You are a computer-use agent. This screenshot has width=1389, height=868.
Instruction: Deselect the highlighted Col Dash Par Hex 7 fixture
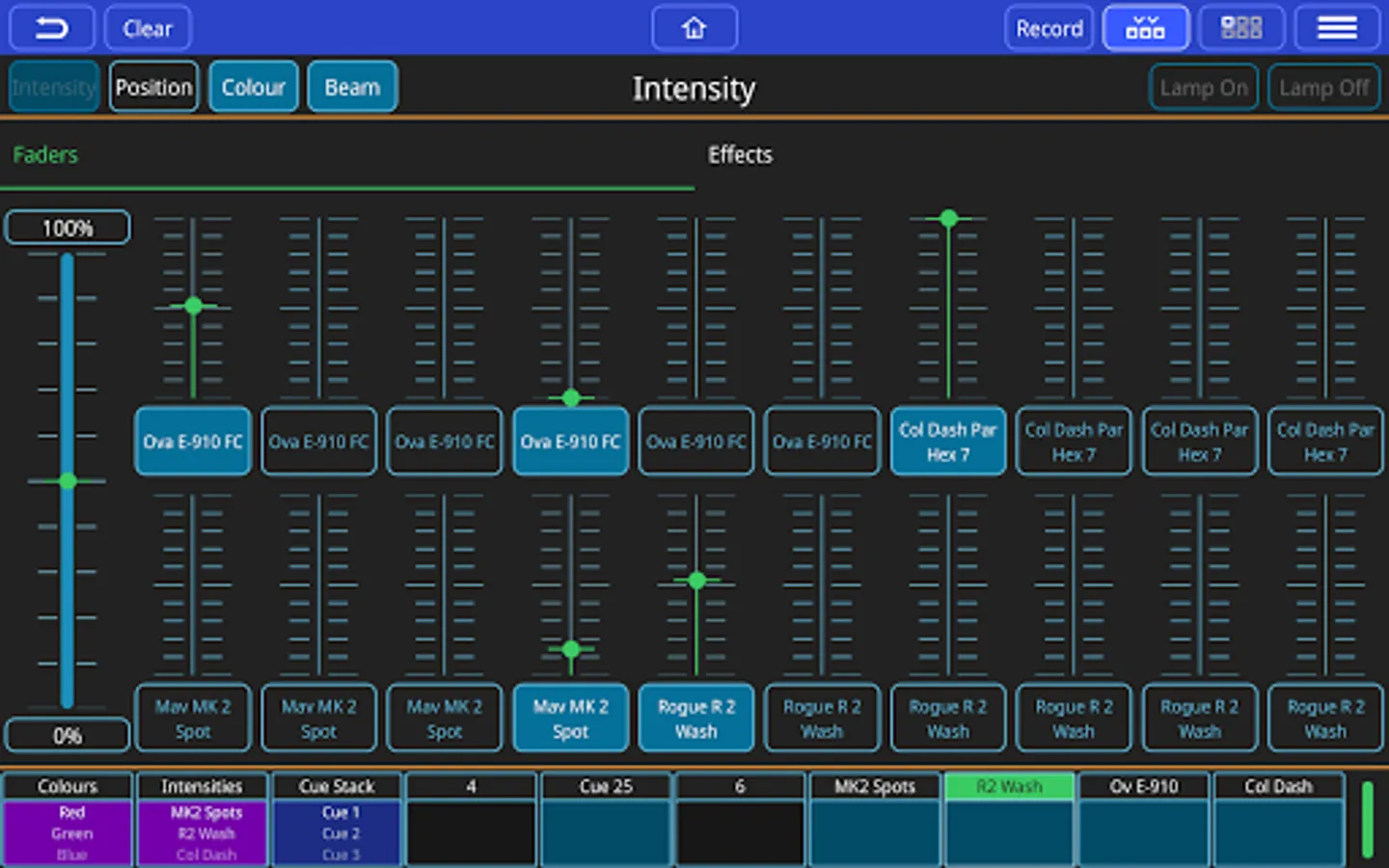click(x=948, y=442)
